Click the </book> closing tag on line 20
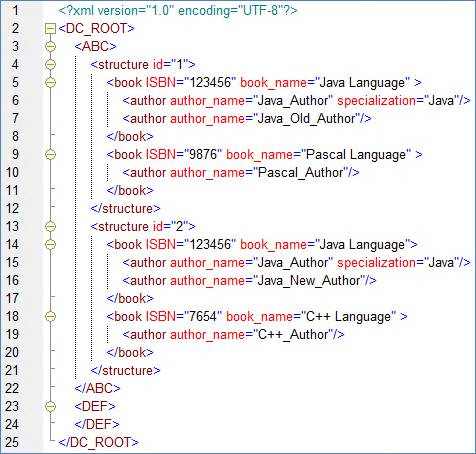Image resolution: width=476 pixels, height=454 pixels. 130,353
